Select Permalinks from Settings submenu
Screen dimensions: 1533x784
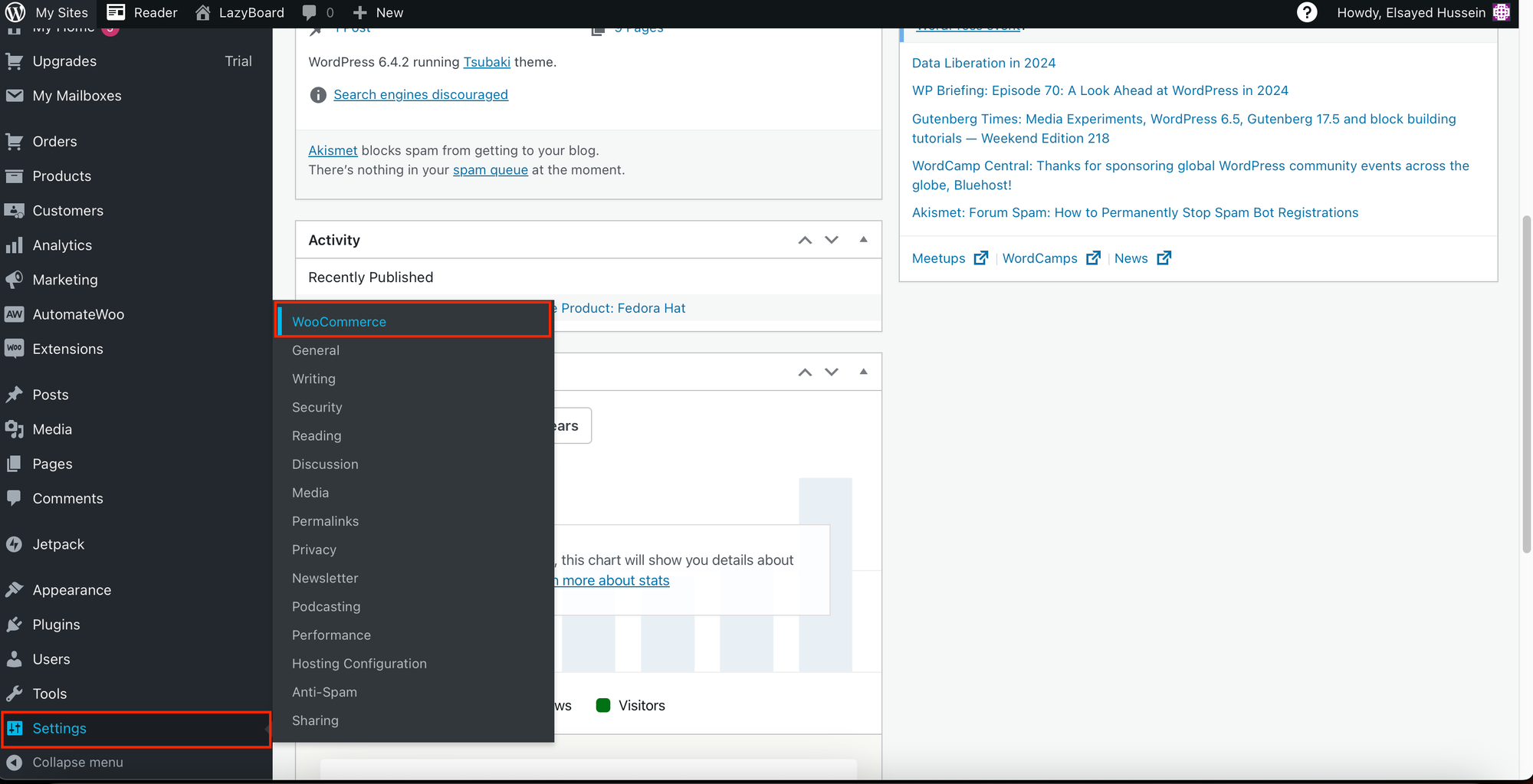[325, 521]
